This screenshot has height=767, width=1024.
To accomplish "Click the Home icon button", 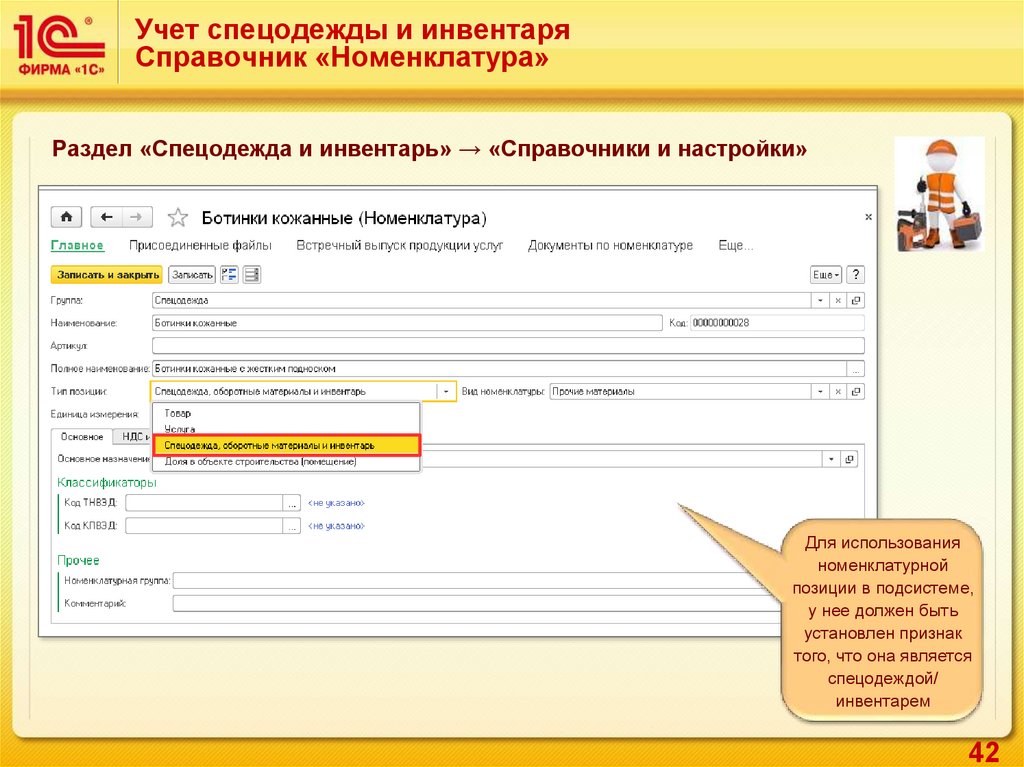I will click(x=66, y=217).
